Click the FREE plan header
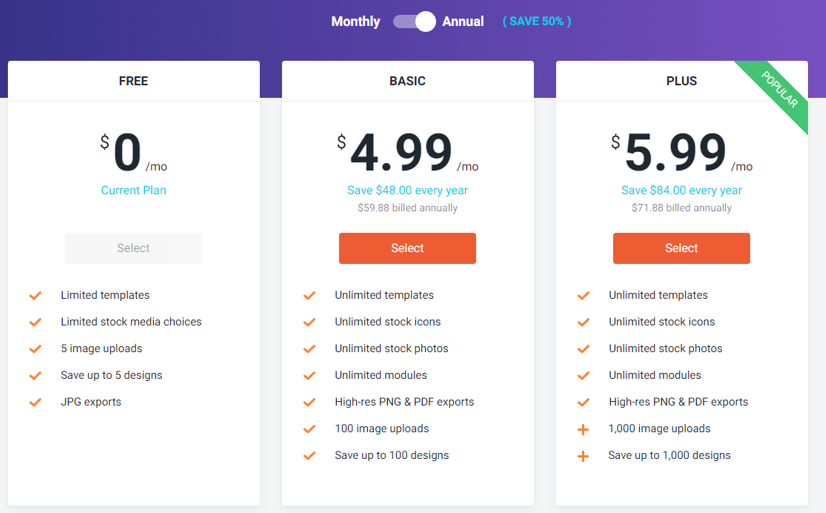The width and height of the screenshot is (826, 513). pos(133,81)
